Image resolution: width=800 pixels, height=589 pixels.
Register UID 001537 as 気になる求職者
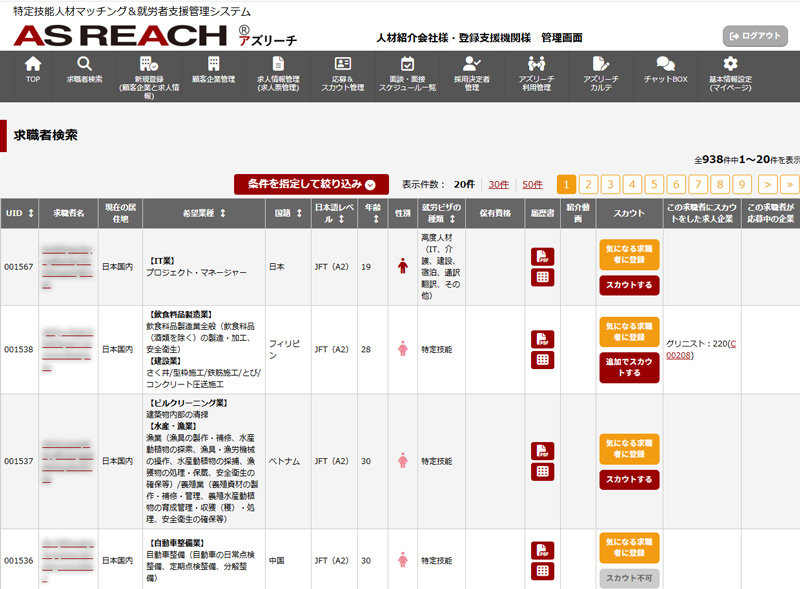pyautogui.click(x=629, y=449)
